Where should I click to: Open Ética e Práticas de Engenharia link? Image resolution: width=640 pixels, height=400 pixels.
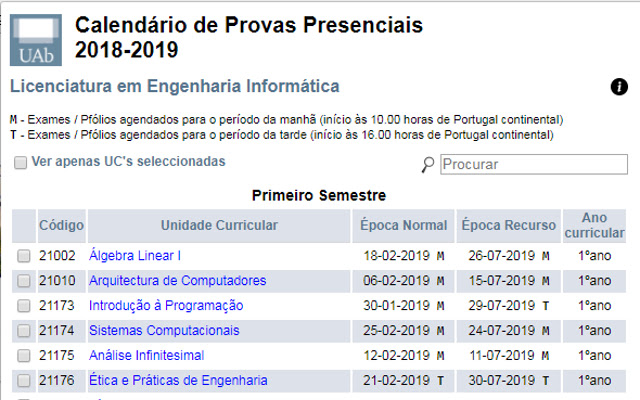(x=178, y=380)
